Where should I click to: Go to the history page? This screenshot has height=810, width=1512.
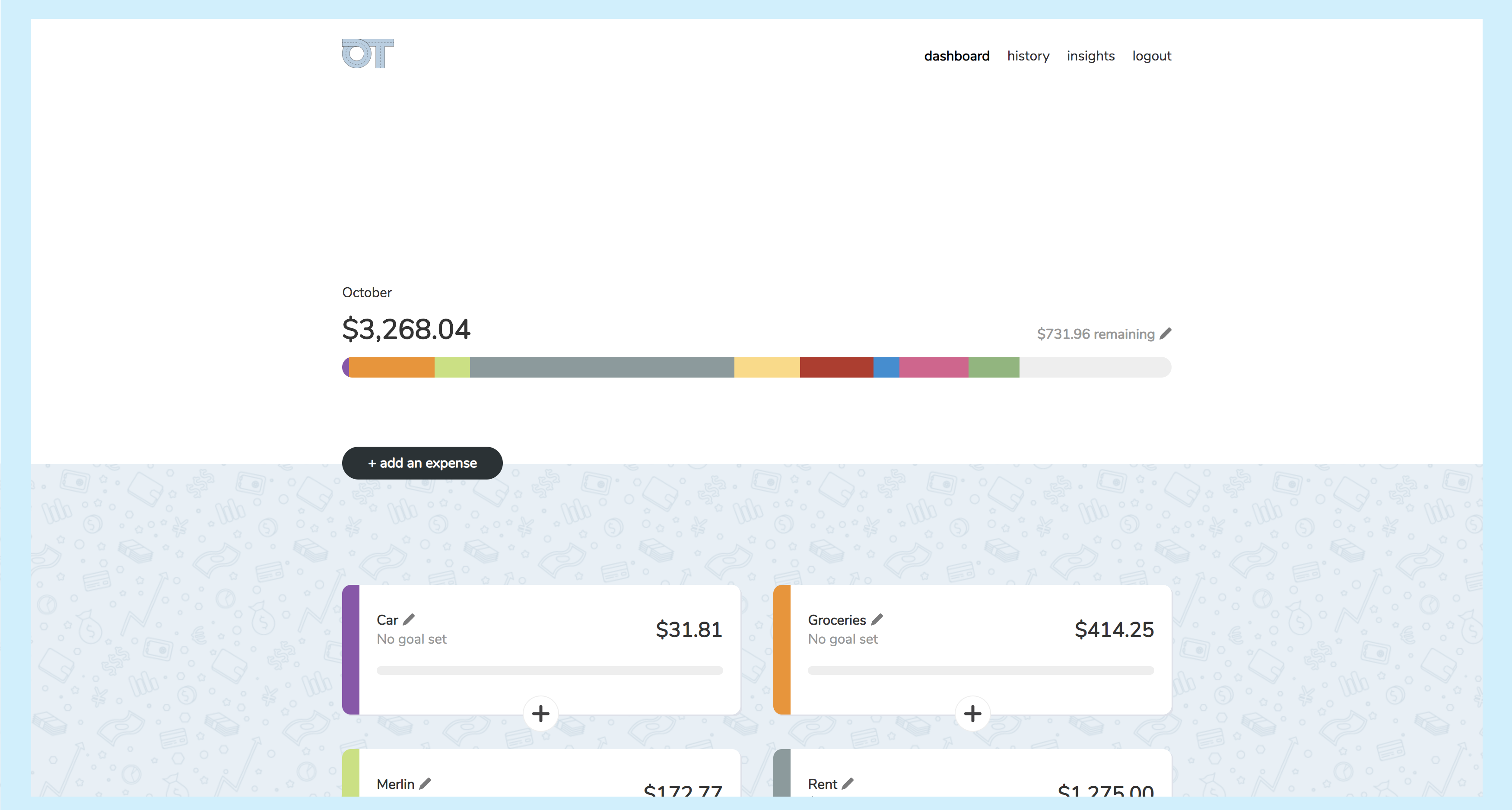pos(1028,56)
